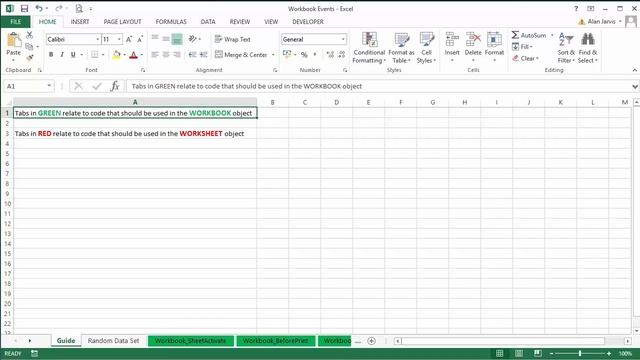
Task: Expand the formula bar
Action: [x=635, y=86]
